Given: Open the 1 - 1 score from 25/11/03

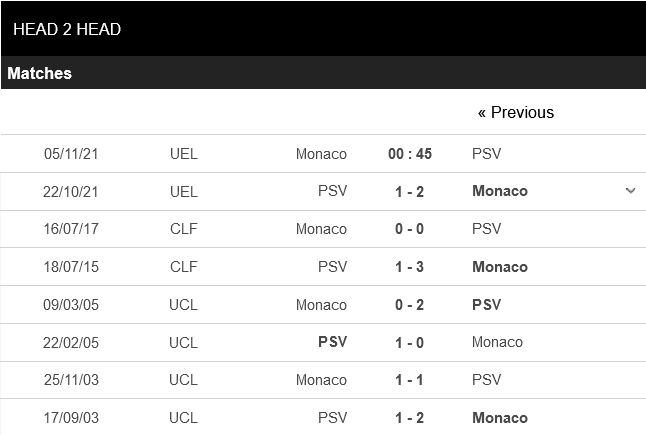Looking at the screenshot, I should (x=410, y=380).
